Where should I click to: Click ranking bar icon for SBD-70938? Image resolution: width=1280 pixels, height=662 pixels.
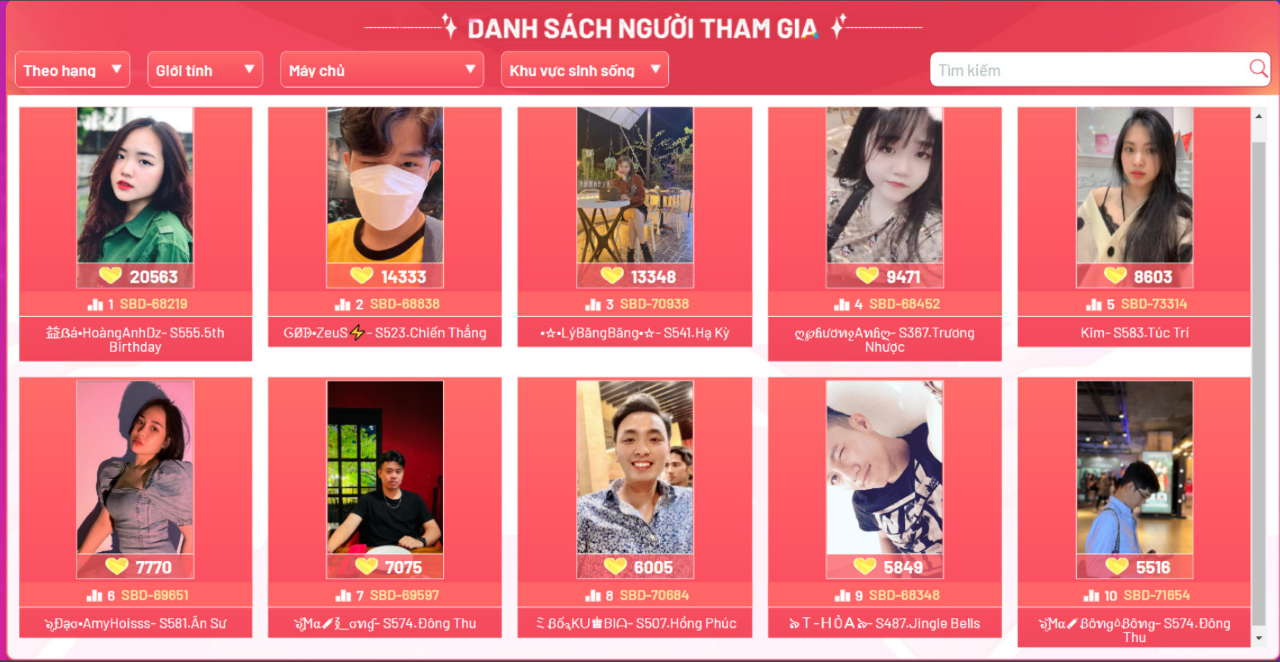click(593, 304)
